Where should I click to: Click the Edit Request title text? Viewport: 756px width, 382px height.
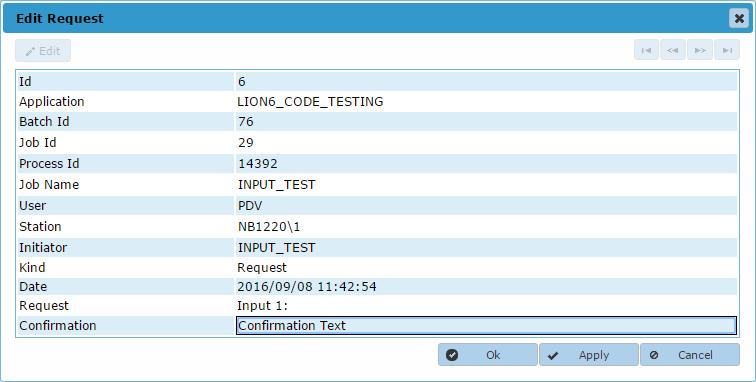click(60, 18)
